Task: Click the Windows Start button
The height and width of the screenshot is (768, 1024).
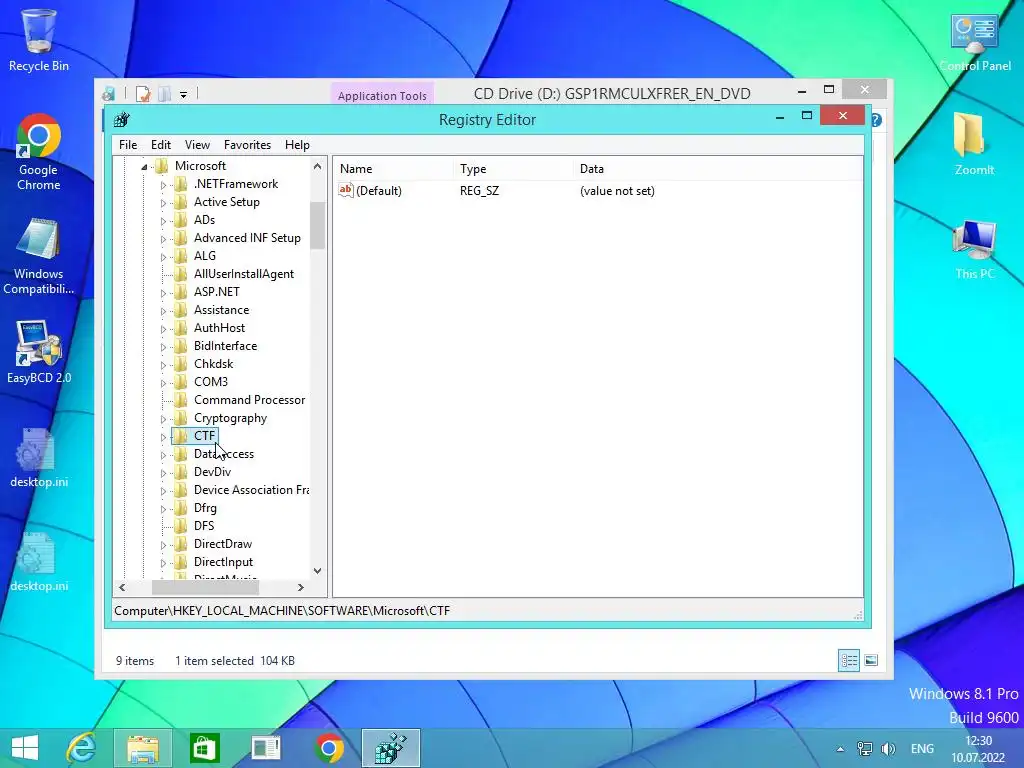Action: click(25, 748)
